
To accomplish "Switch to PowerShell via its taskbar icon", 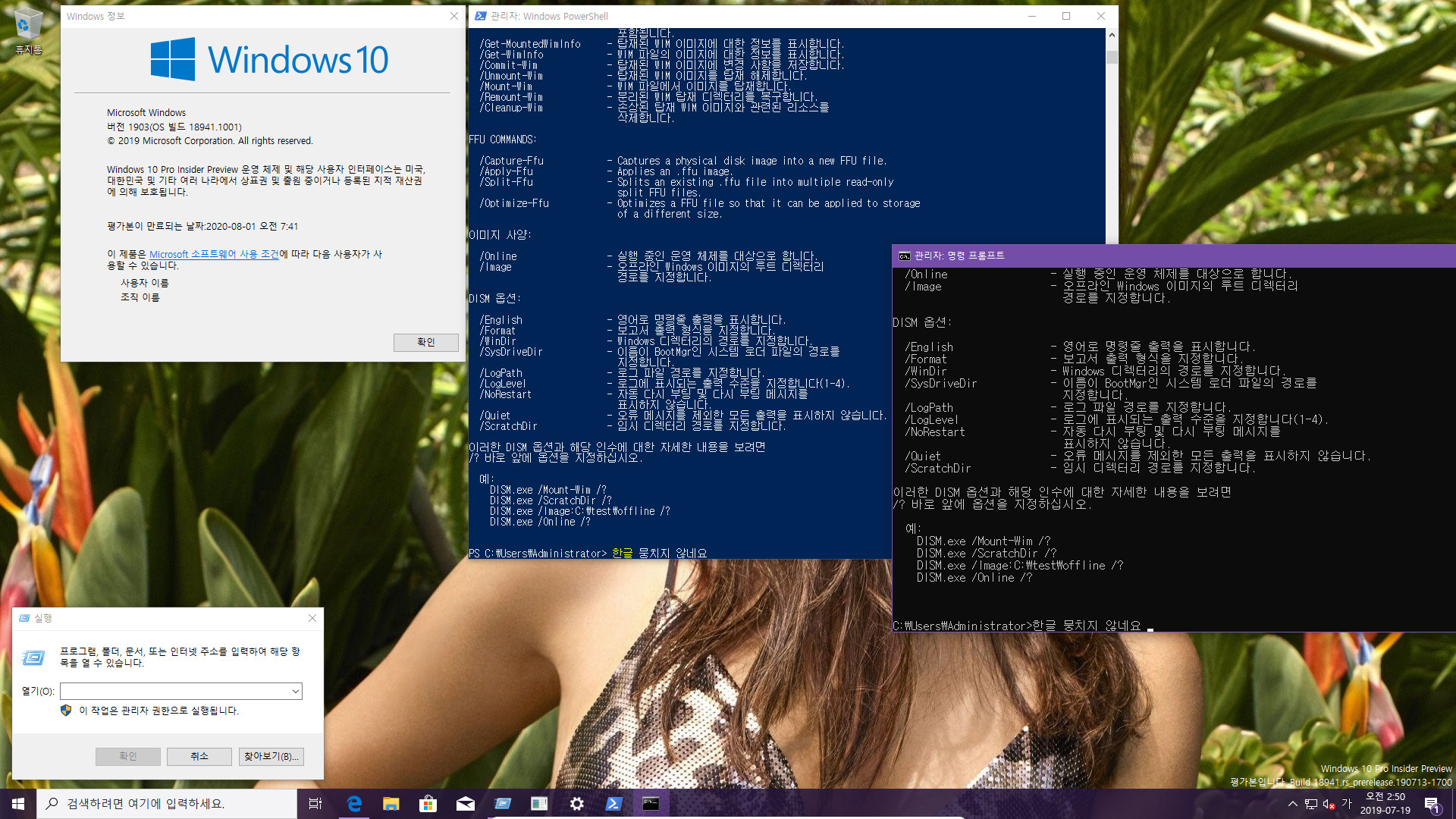I will click(x=614, y=804).
